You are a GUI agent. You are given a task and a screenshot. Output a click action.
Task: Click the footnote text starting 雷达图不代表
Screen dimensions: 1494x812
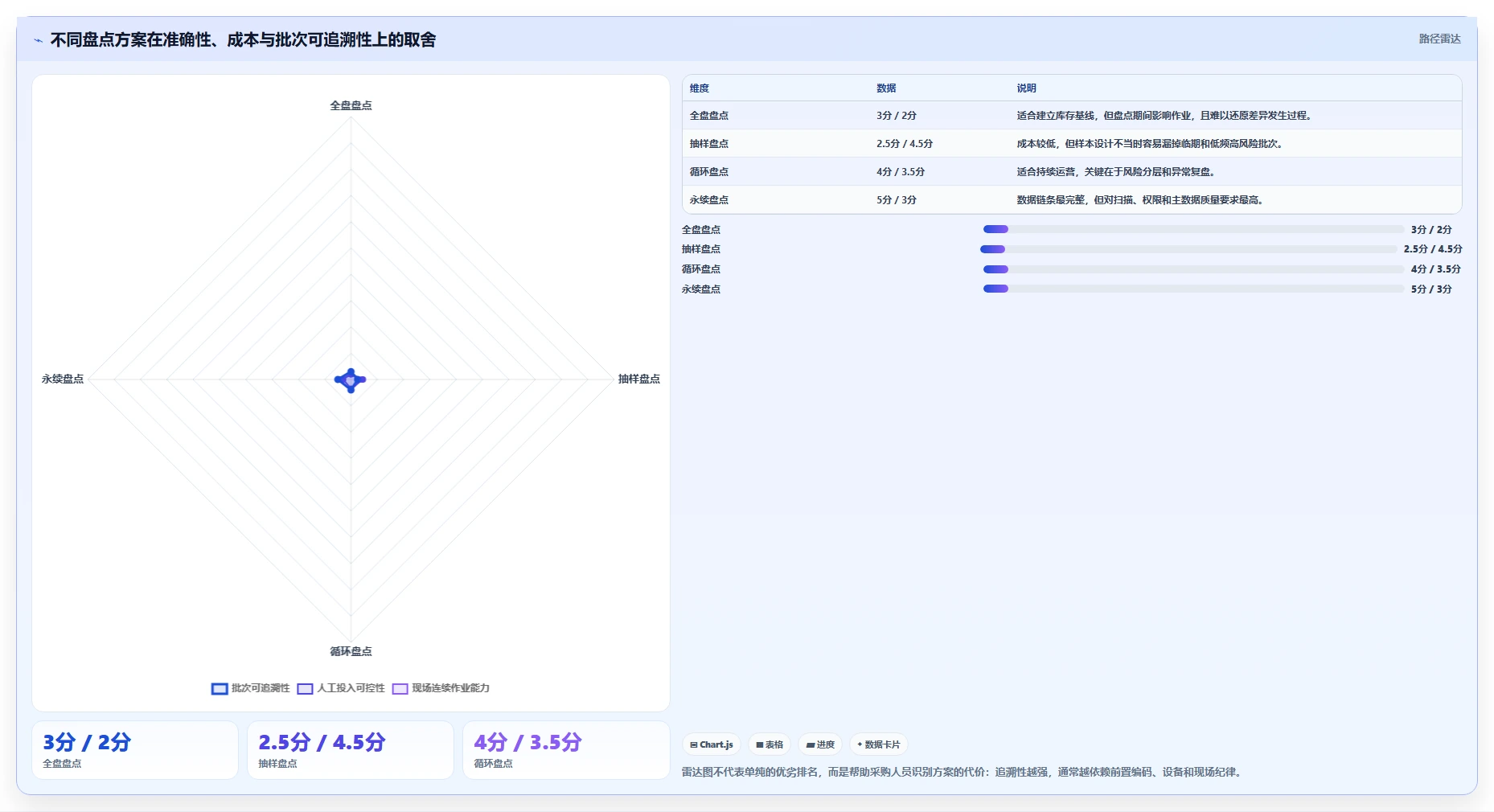[x=963, y=772]
